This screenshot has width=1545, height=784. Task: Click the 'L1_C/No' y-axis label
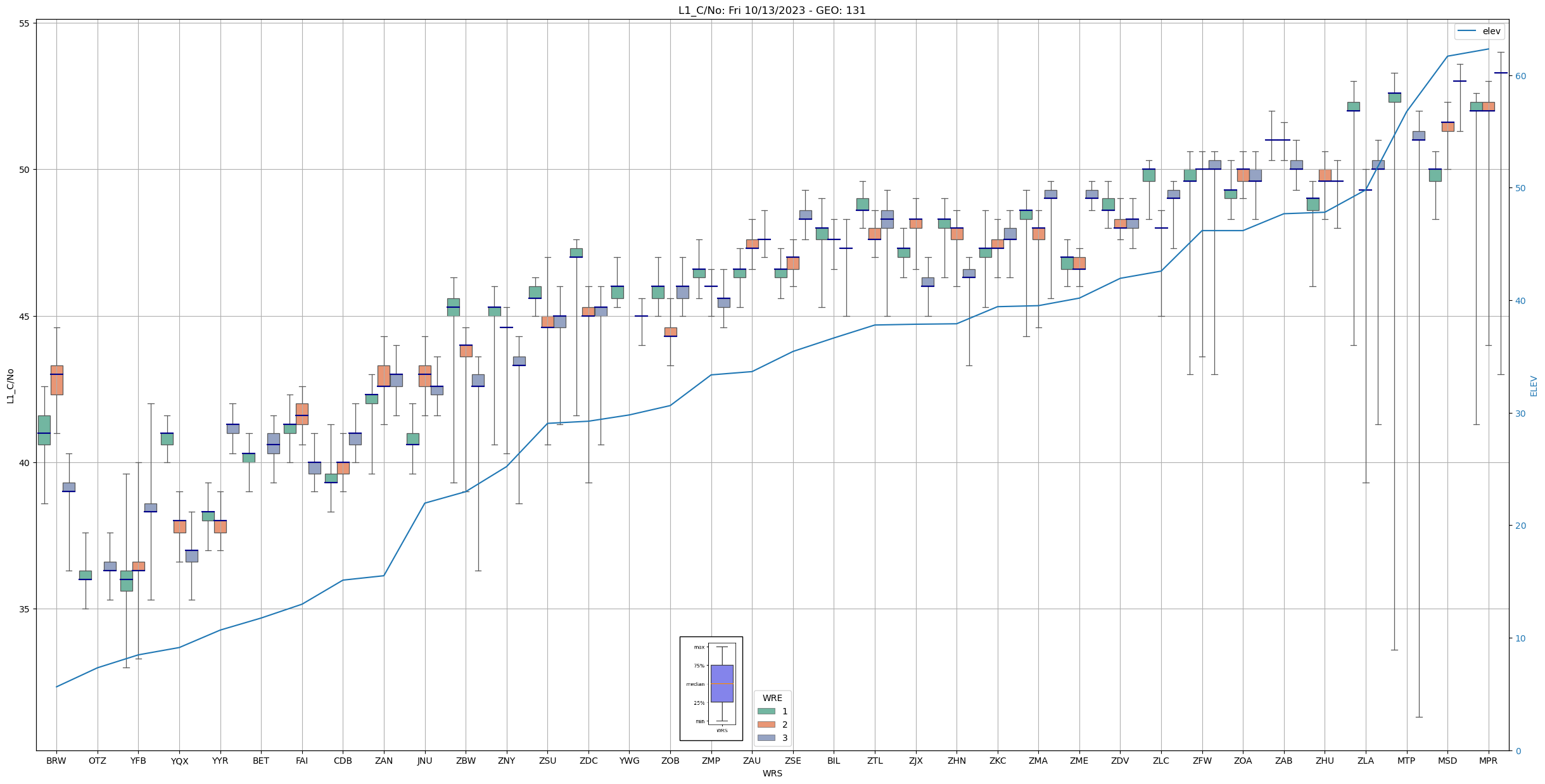click(x=10, y=386)
